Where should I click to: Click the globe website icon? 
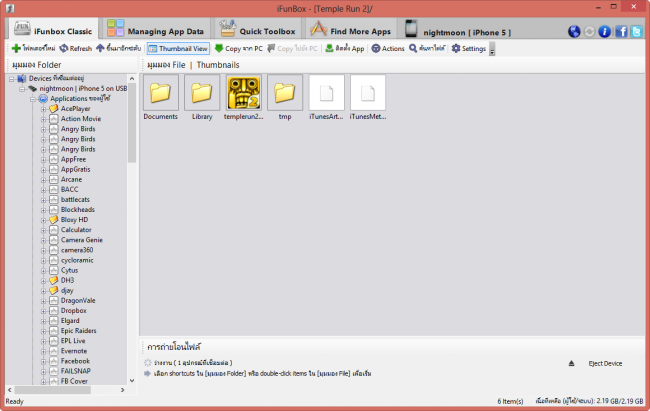coord(574,32)
